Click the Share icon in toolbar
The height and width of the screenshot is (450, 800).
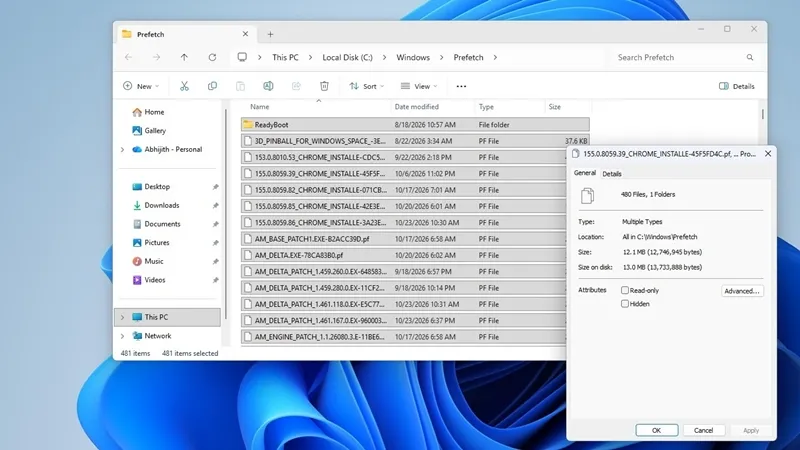(x=296, y=86)
